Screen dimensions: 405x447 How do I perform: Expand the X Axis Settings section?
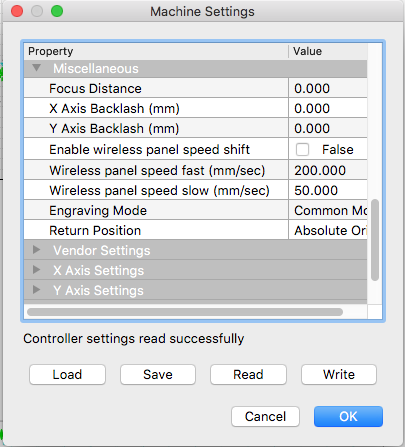pos(36,270)
